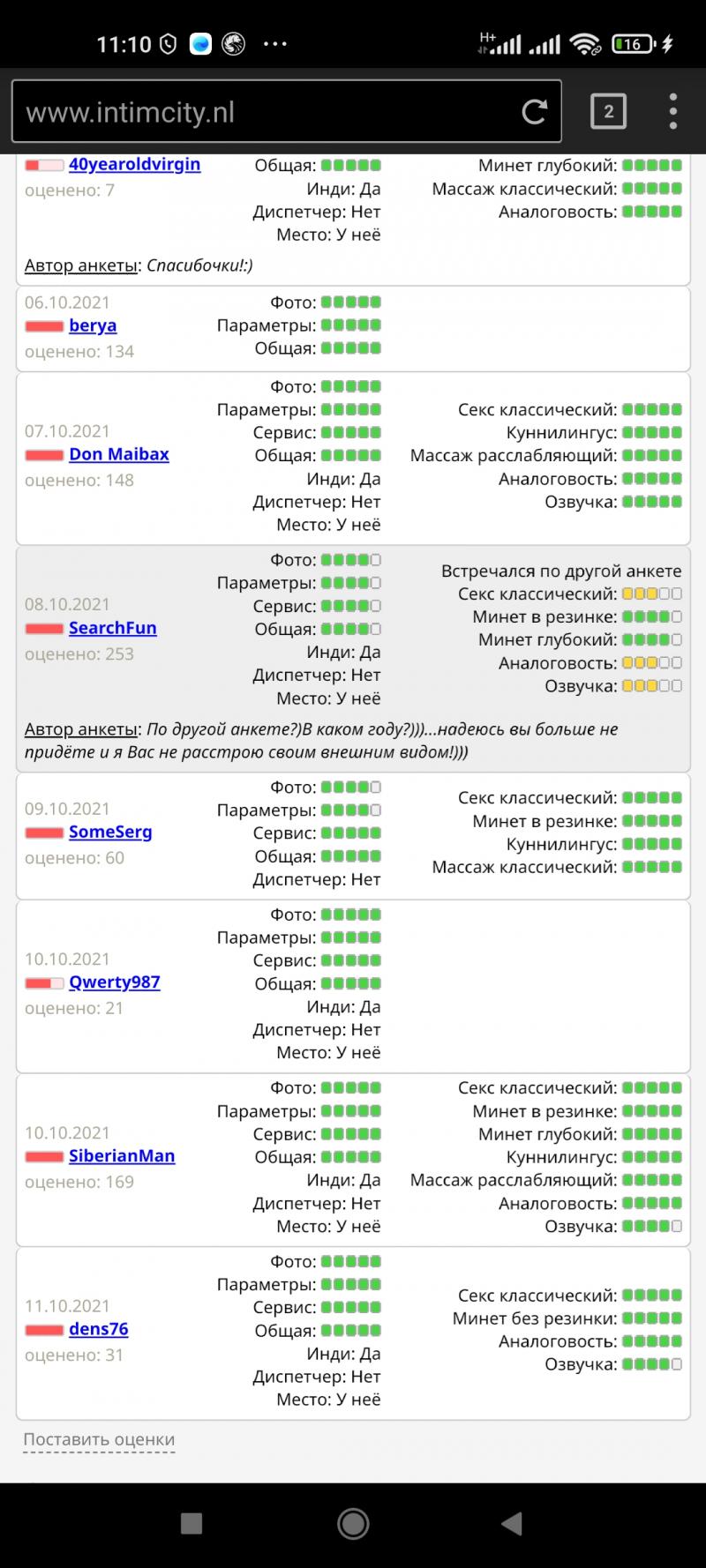Tap the Android recent apps button
The image size is (706, 1568).
[192, 1523]
